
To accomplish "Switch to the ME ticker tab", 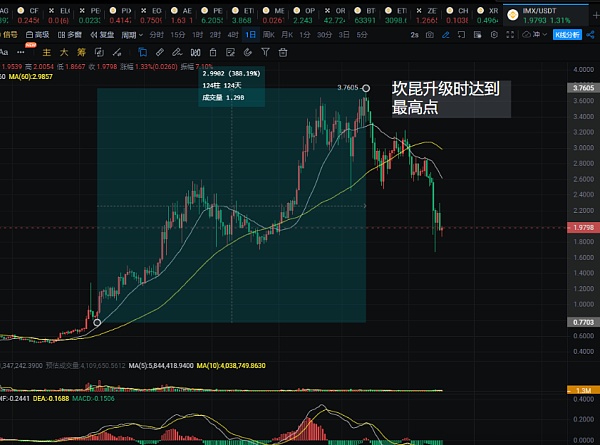I will 273,15.
